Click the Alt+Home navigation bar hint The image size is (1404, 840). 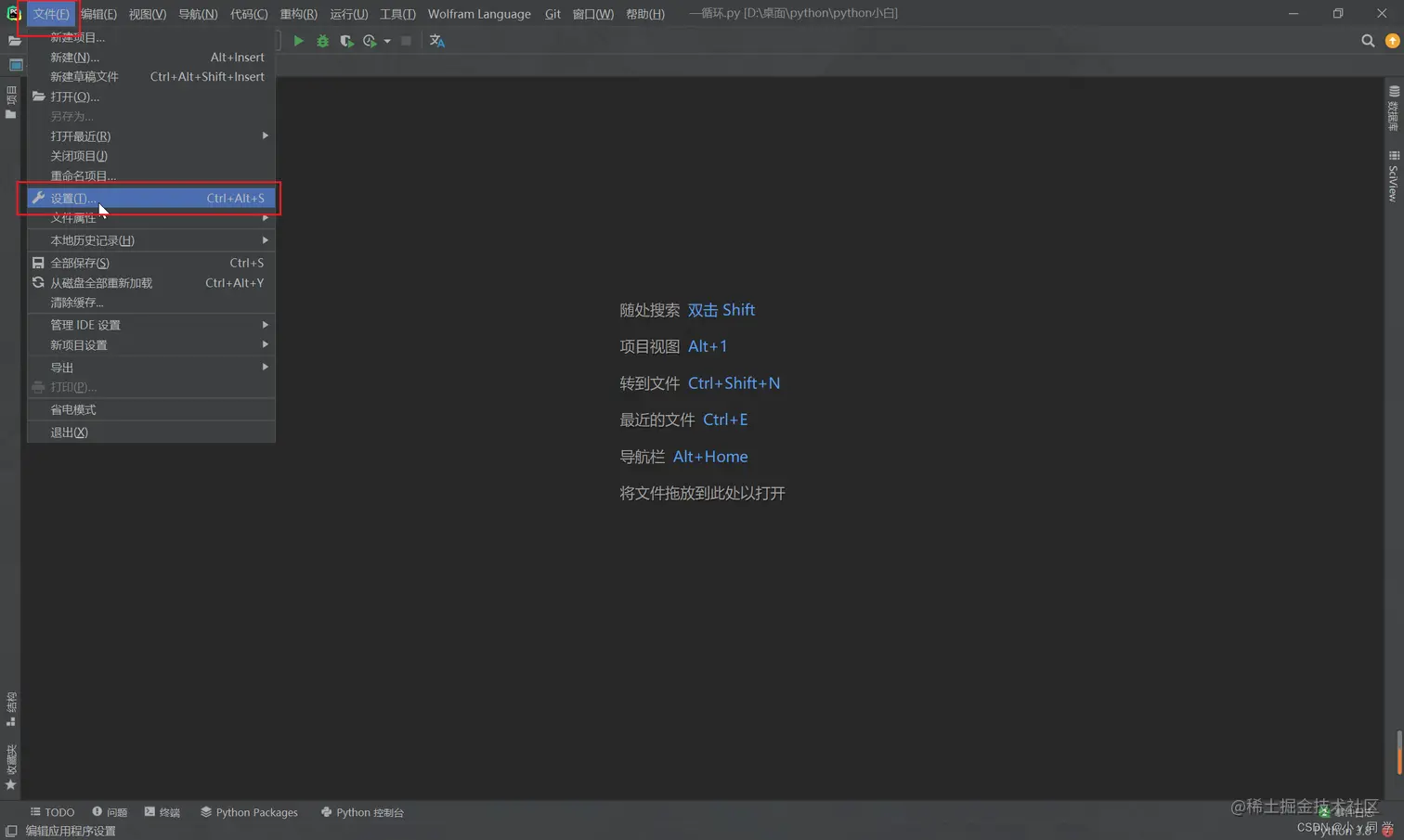tap(710, 457)
